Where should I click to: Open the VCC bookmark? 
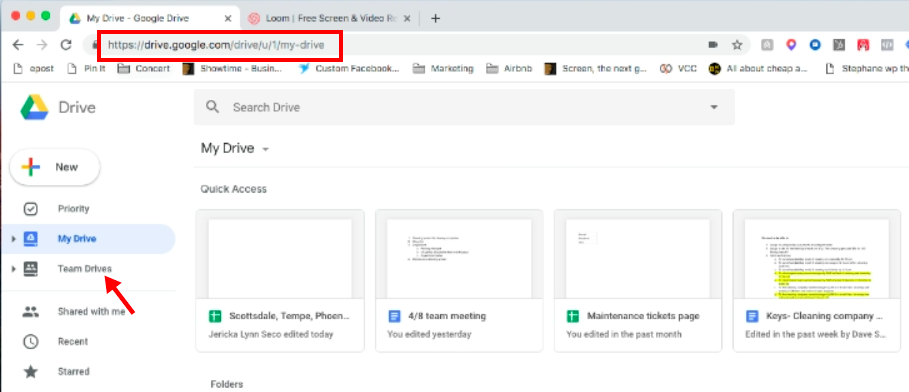click(678, 68)
